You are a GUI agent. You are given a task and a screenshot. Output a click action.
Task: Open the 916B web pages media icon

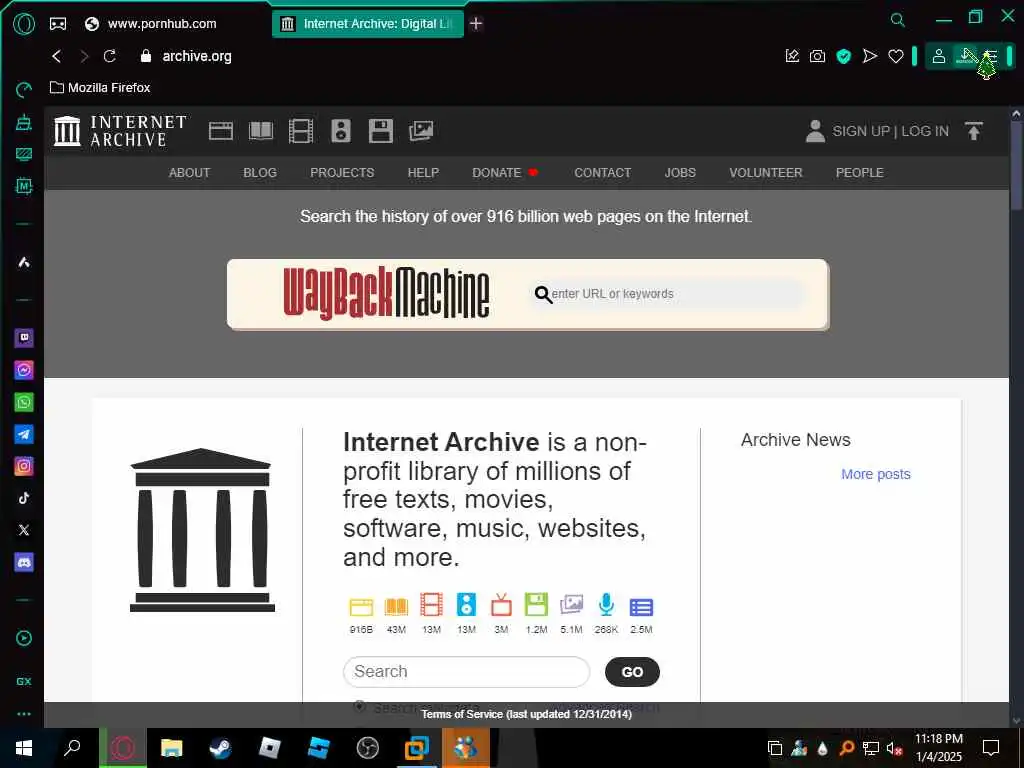click(x=361, y=607)
